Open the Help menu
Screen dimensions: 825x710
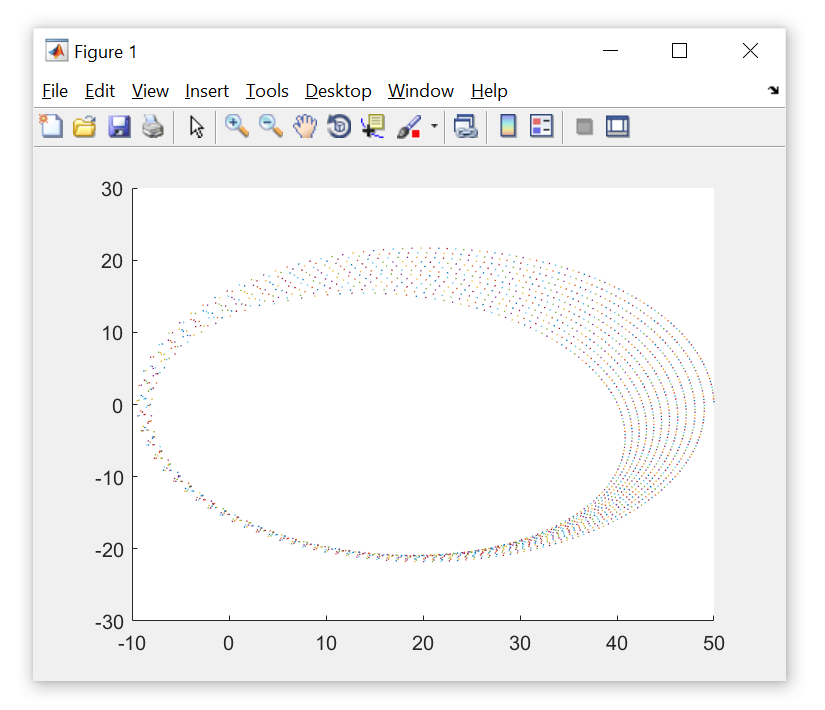tap(489, 91)
